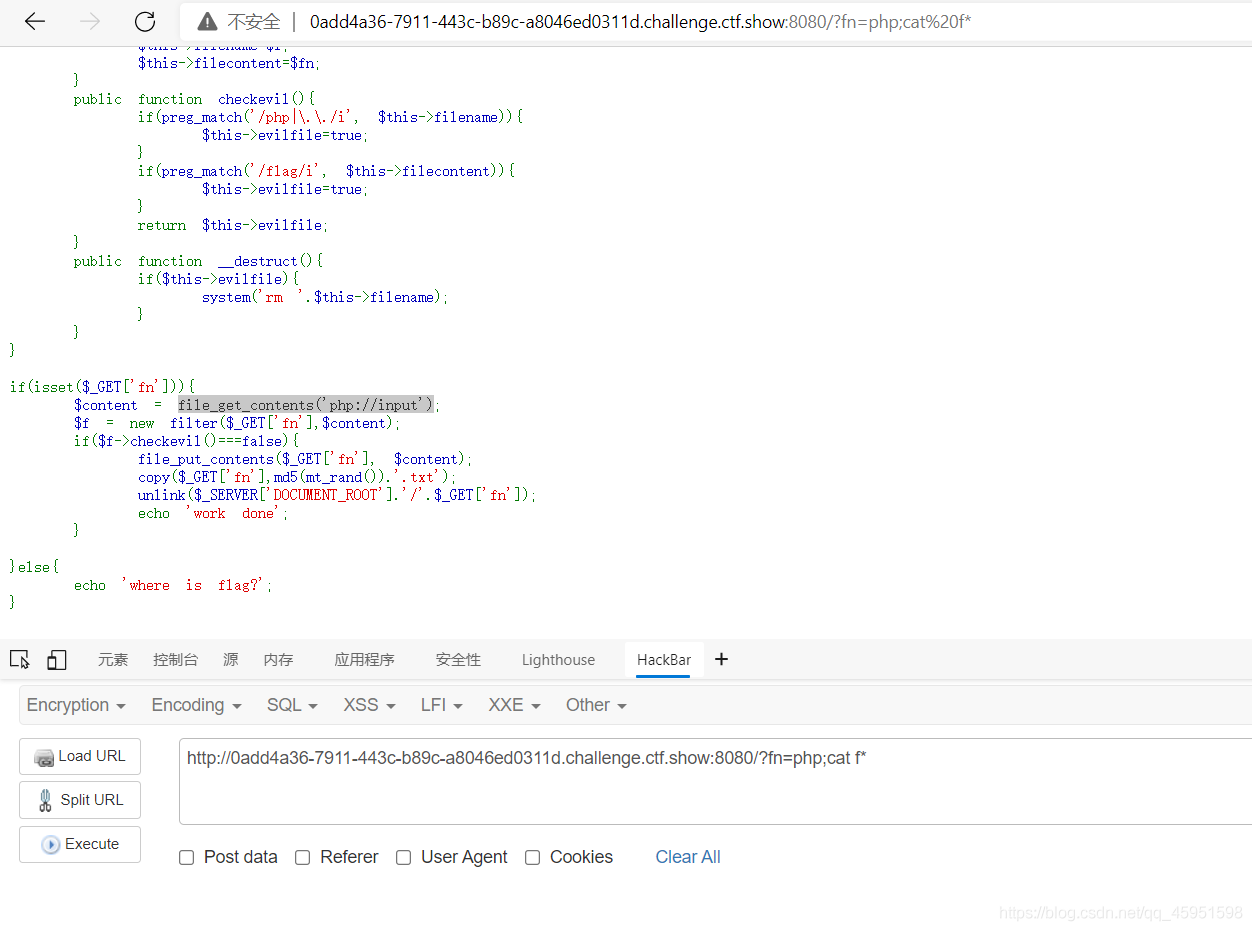
Task: Switch to the 元素 DevTools tab
Action: click(113, 660)
